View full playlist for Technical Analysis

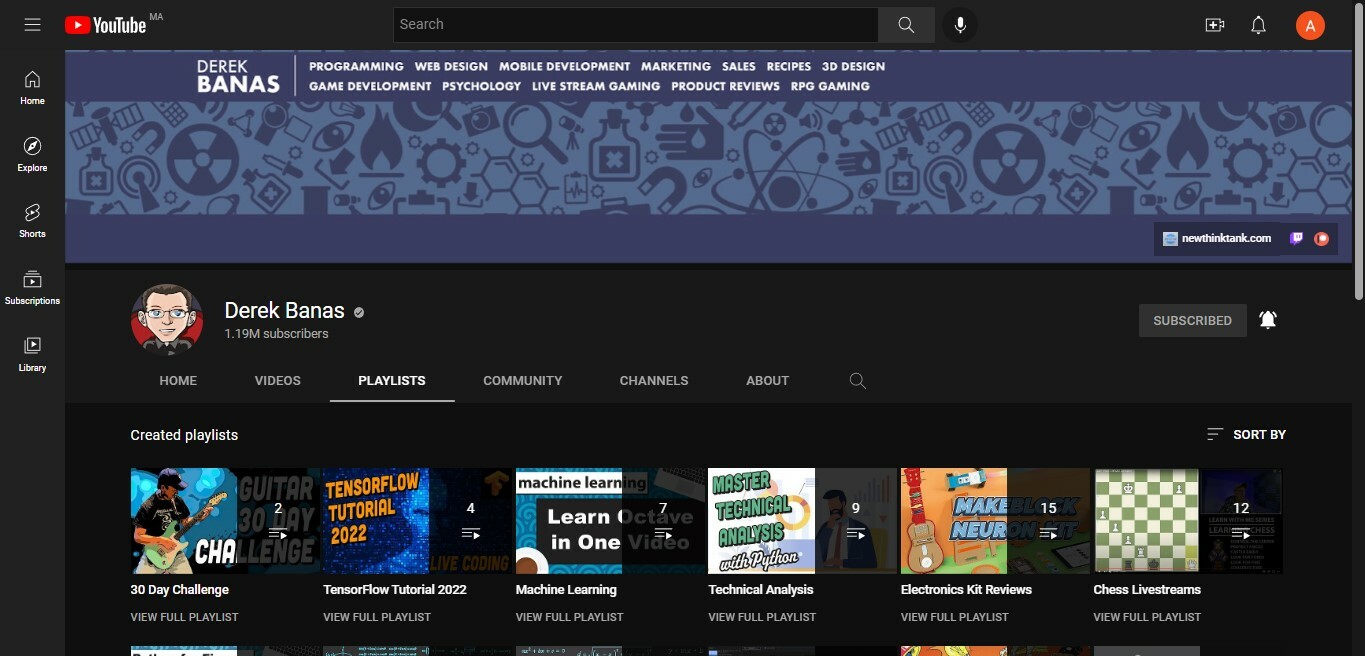(x=763, y=617)
